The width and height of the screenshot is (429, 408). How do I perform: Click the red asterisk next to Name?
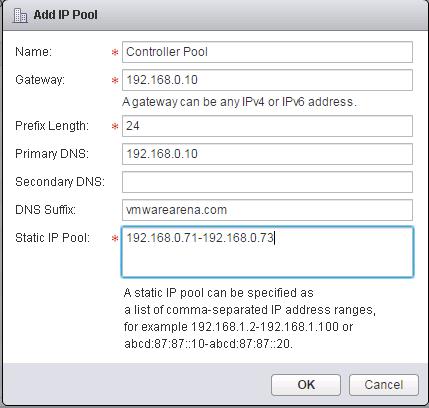tap(115, 53)
